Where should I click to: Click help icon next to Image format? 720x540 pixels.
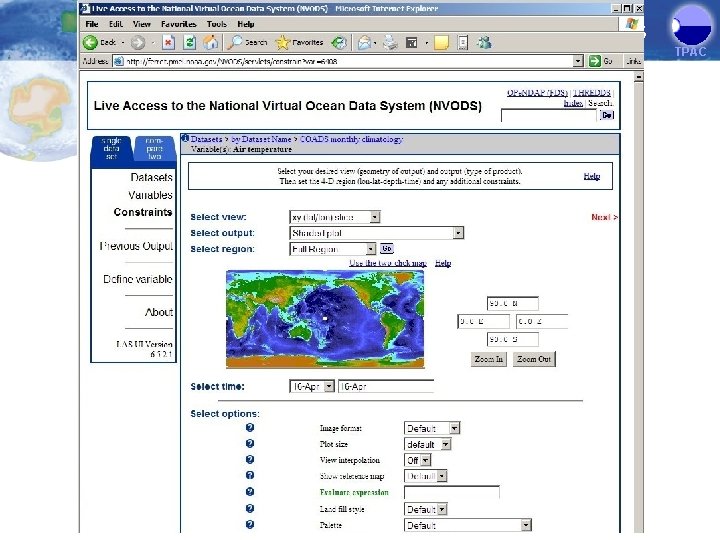[250, 428]
